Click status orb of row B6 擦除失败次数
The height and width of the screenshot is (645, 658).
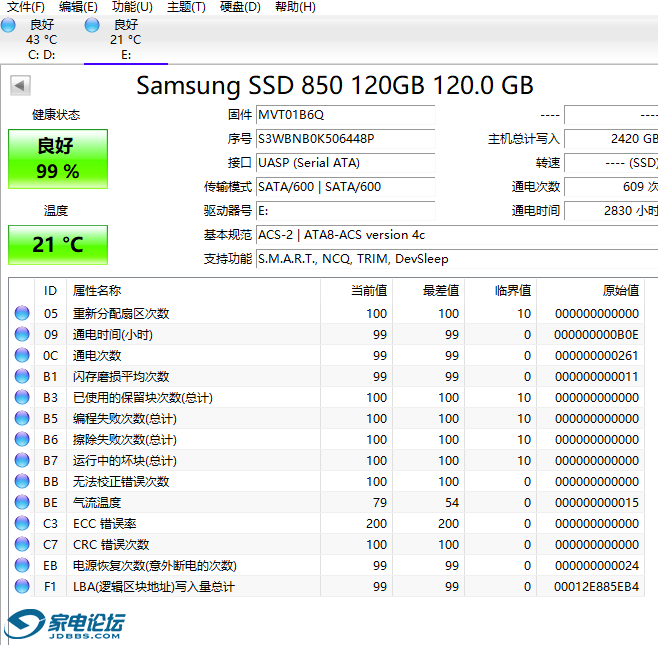pos(22,439)
